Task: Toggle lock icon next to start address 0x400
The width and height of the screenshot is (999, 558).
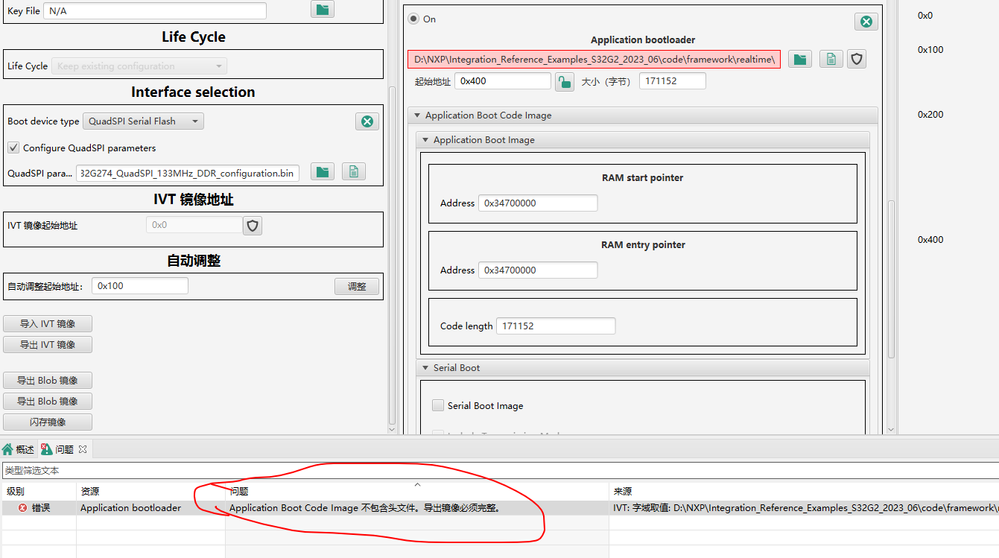Action: click(564, 82)
